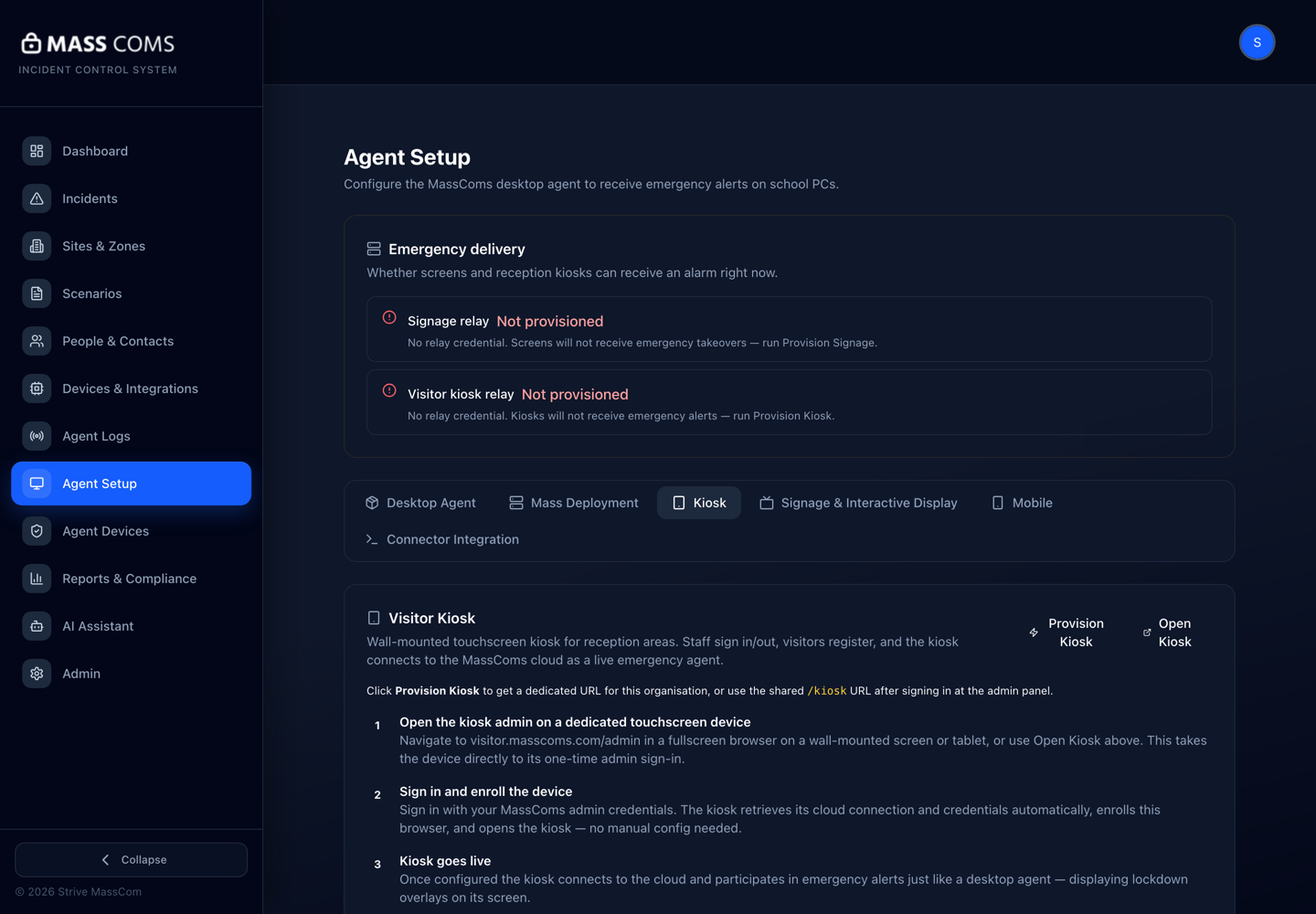
Task: Click the Provision Kiosk button
Action: click(1066, 632)
